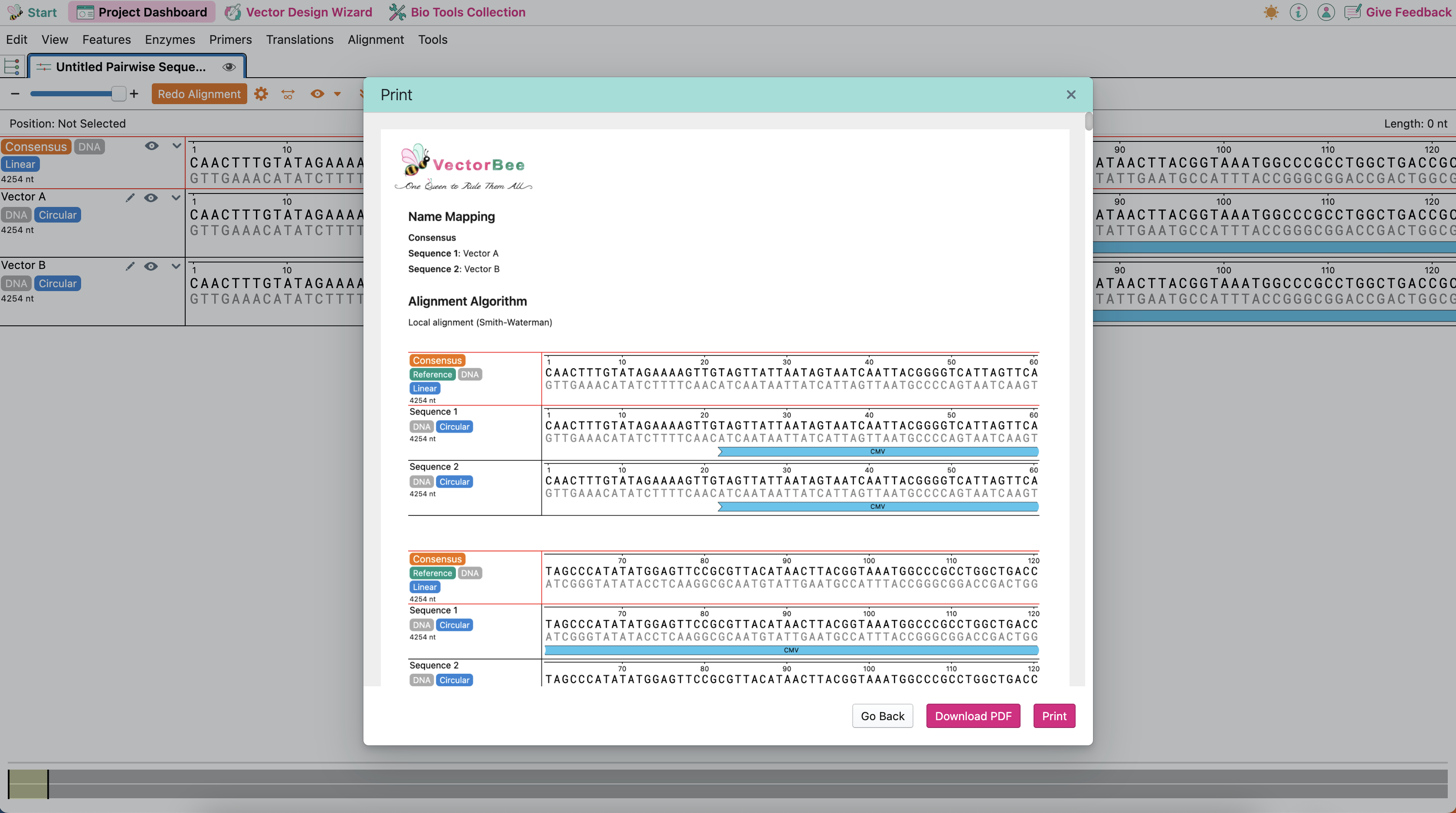
Task: Expand the Consensus row chevron
Action: tap(177, 146)
